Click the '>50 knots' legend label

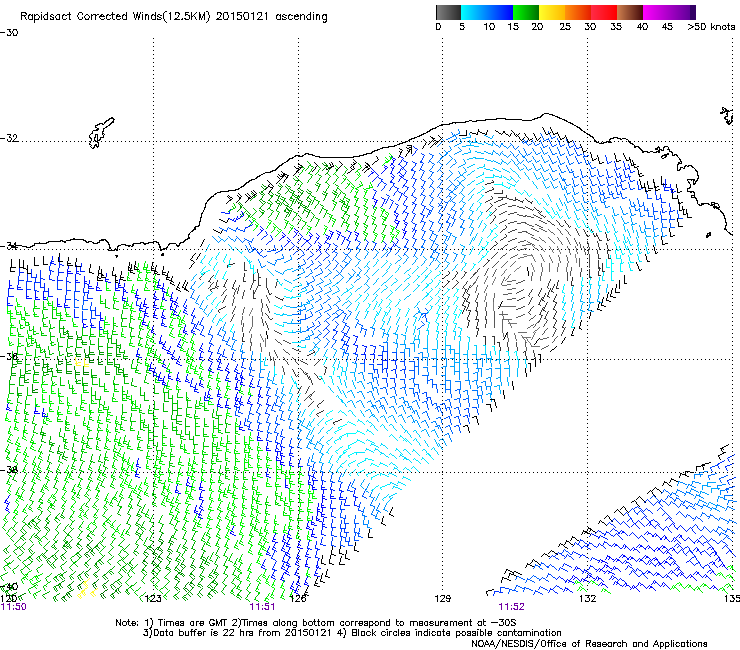(x=711, y=27)
